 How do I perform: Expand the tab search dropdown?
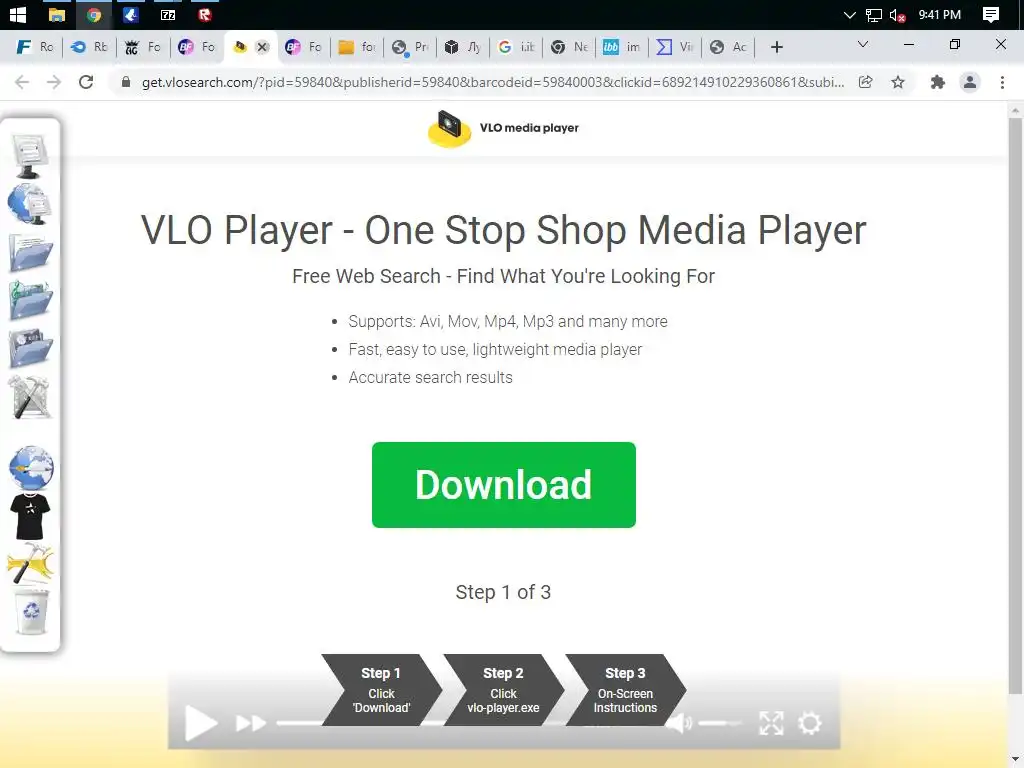pyautogui.click(x=863, y=44)
